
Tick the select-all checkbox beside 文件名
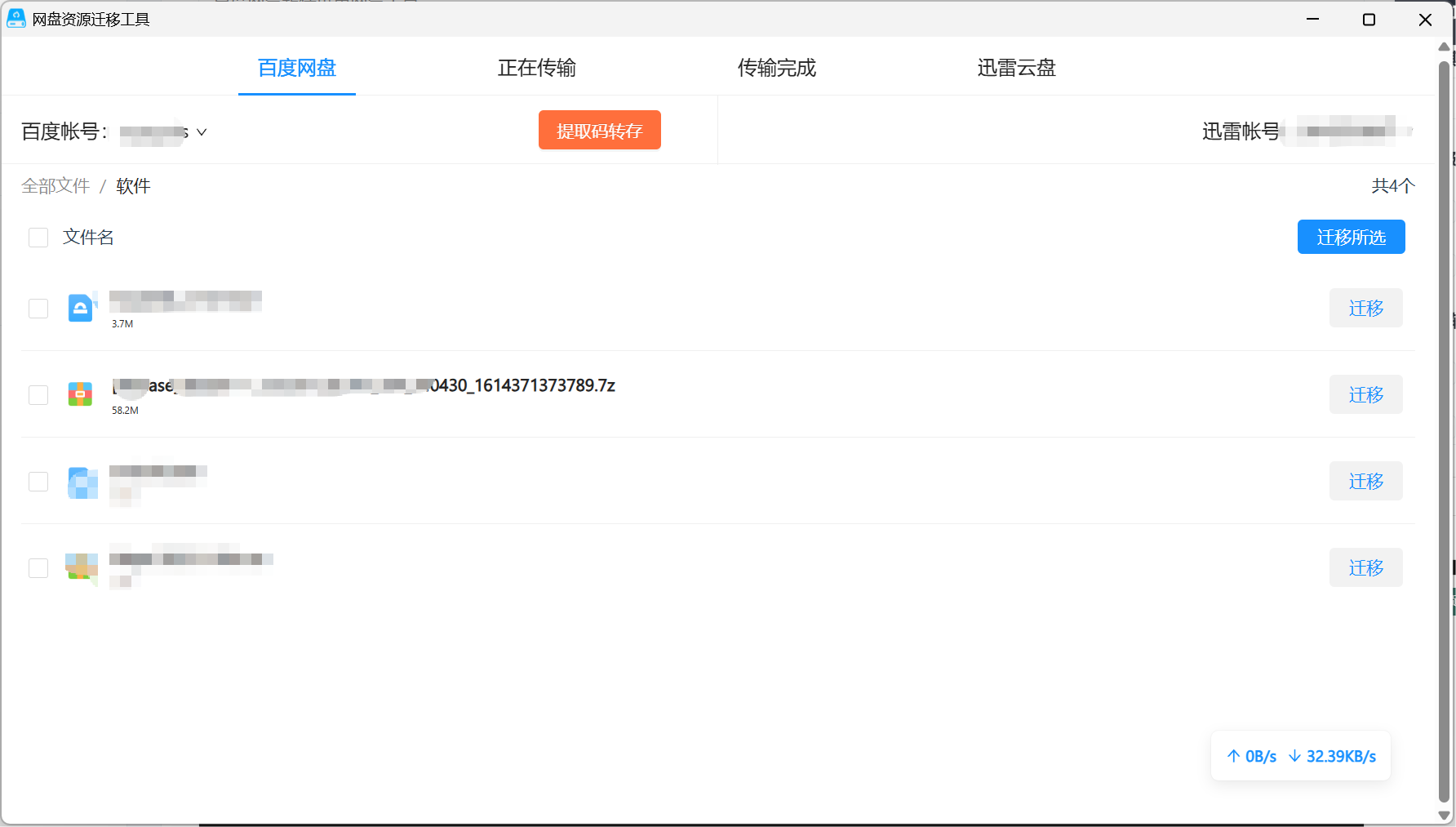click(38, 238)
